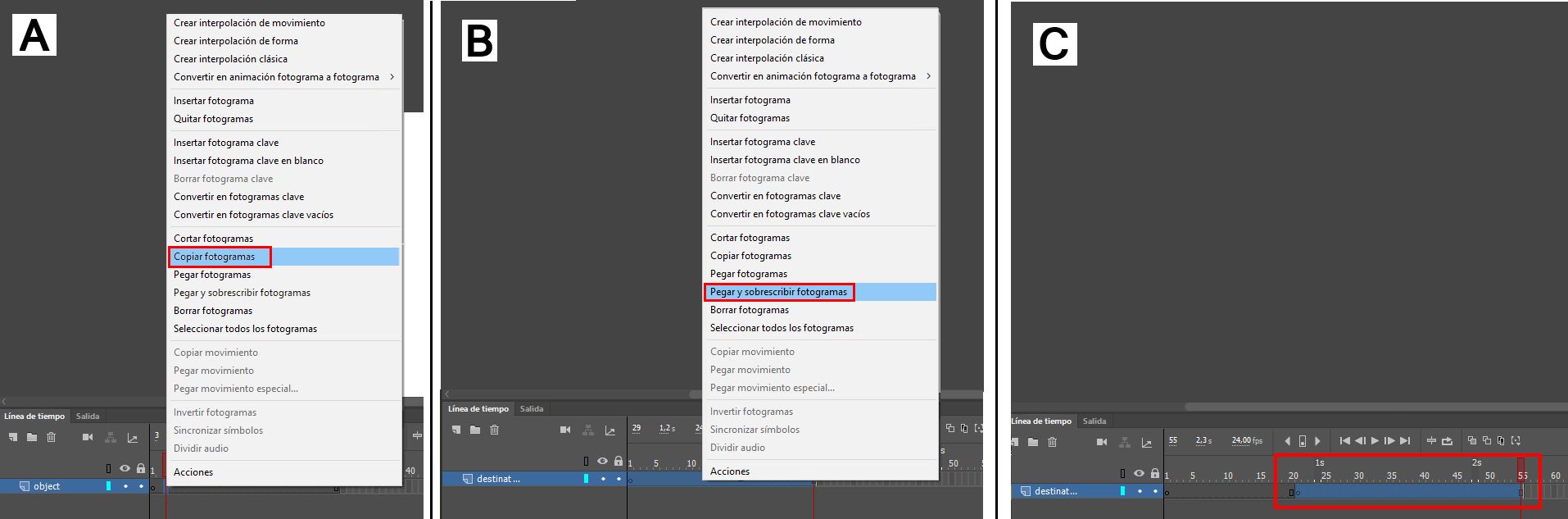Expand Convertir en animación fotograma a fotograma in panel B
Screen dimensions: 1568x519
[820, 76]
